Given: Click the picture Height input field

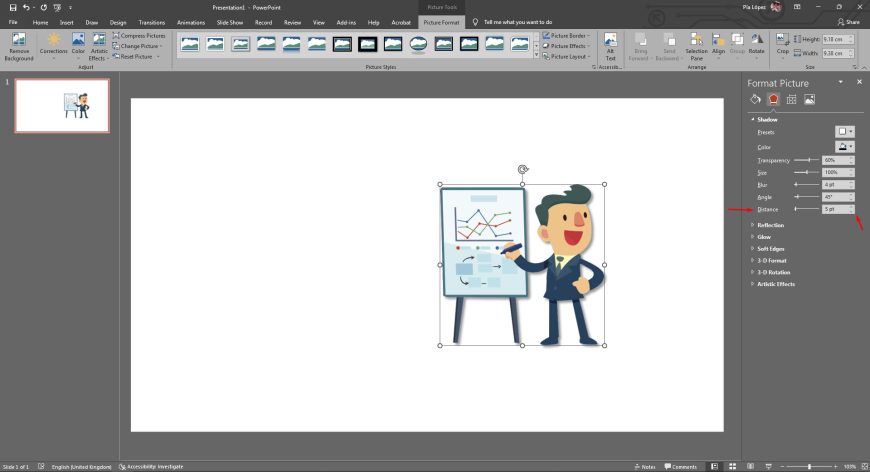Looking at the screenshot, I should click(834, 39).
